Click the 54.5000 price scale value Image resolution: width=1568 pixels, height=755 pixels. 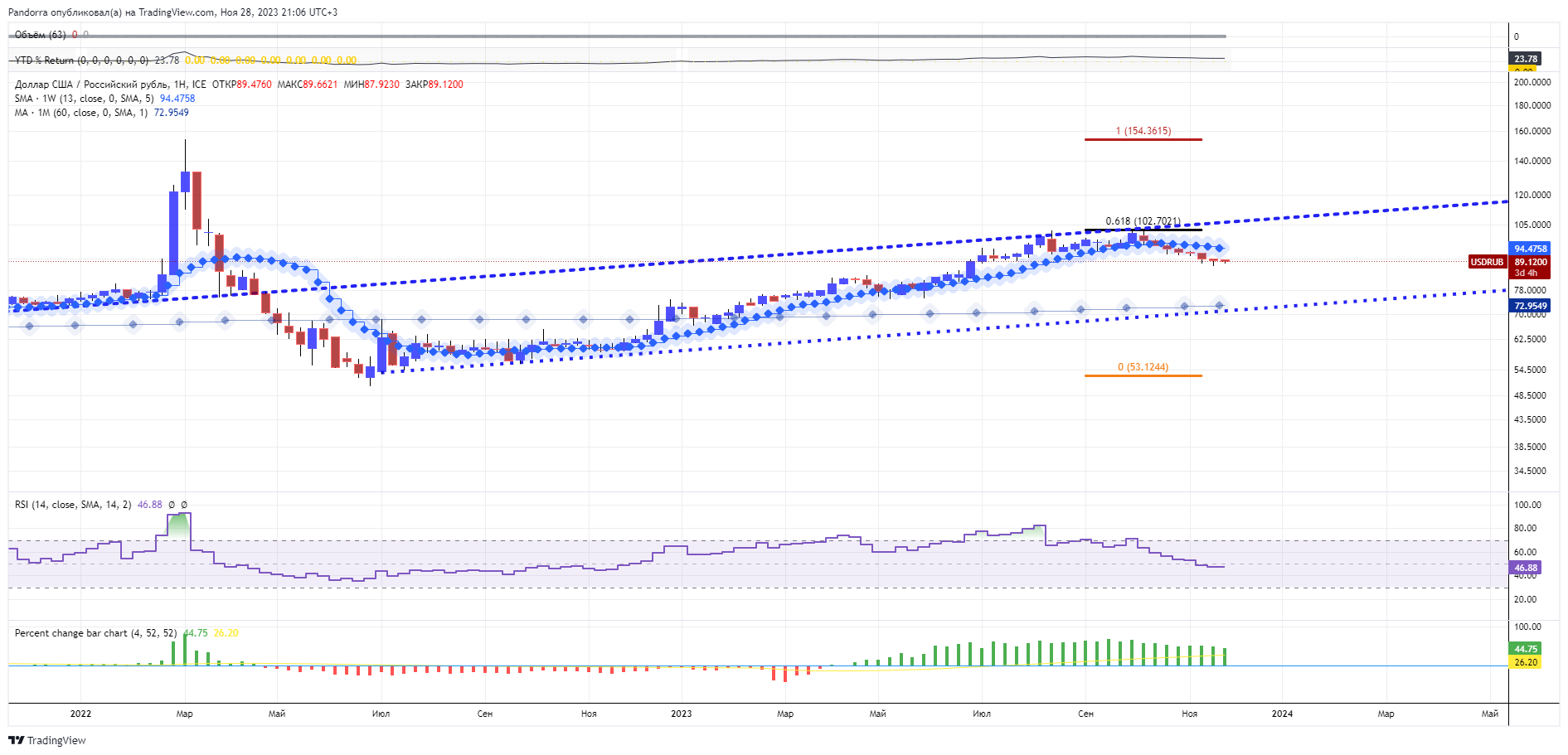[1530, 370]
